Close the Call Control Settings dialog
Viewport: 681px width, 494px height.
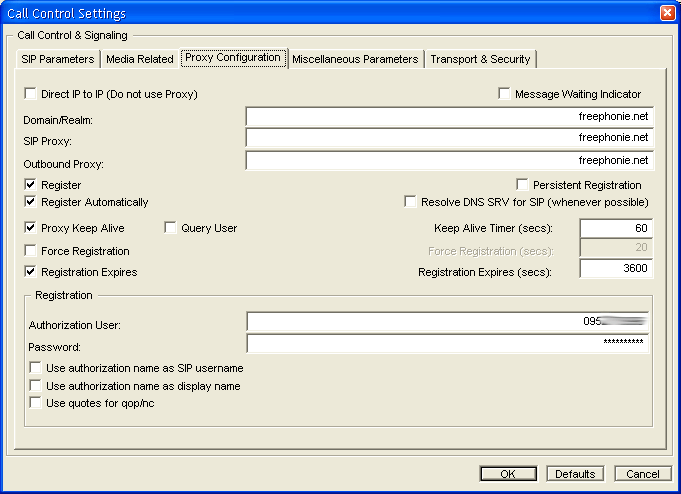pyautogui.click(x=667, y=13)
